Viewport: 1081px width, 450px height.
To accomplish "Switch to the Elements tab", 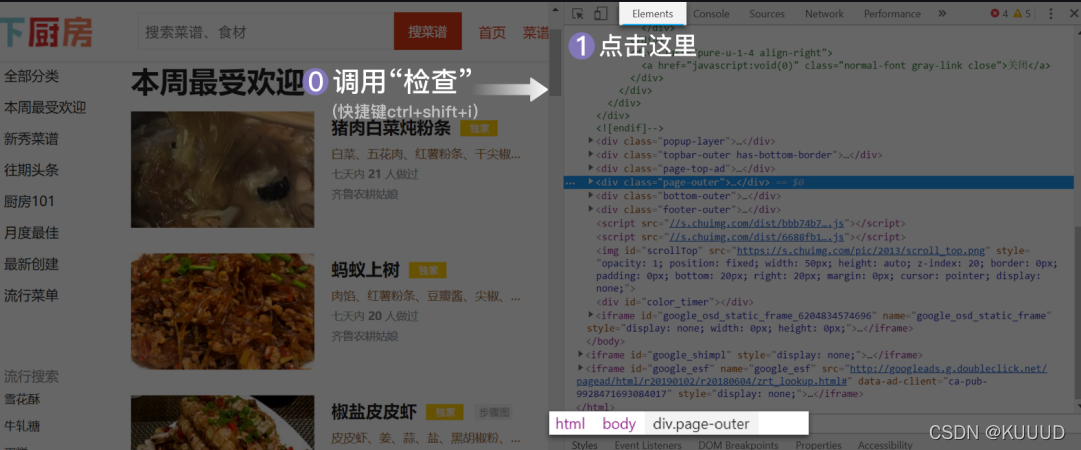I will click(x=652, y=14).
